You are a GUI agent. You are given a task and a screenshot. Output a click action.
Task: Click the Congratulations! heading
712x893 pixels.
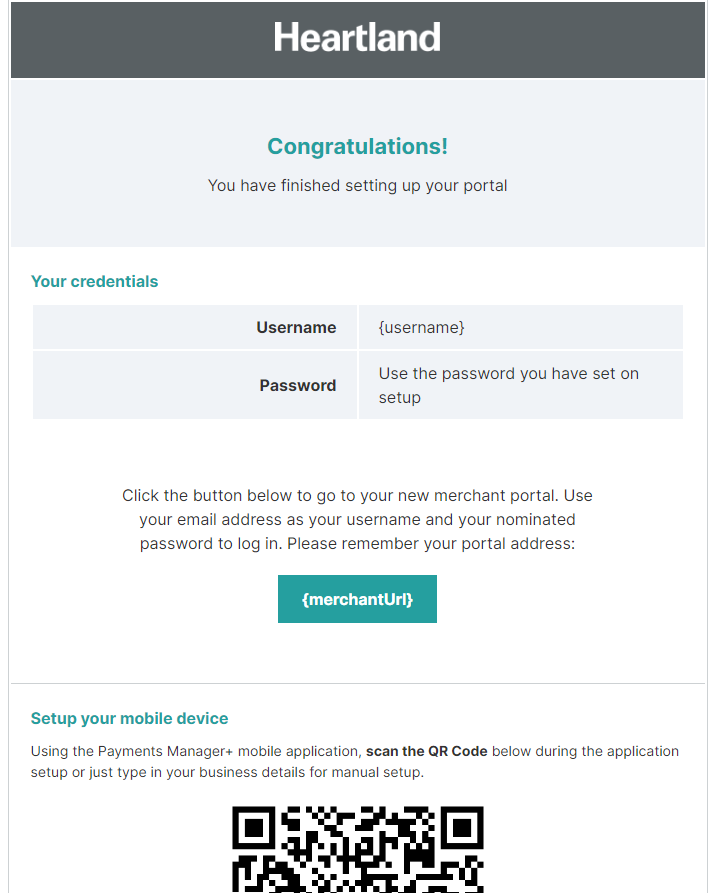(357, 146)
